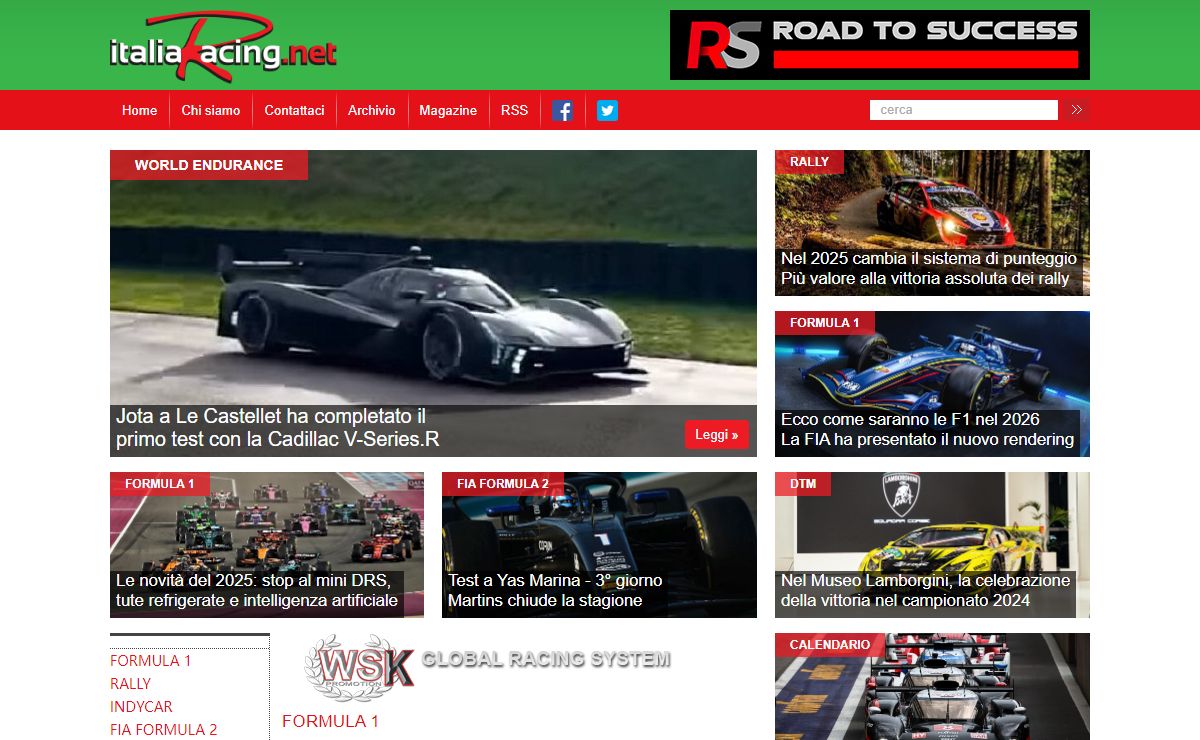1200x740 pixels.
Task: Click the FORMULA 1 heading under WSK banner
Action: 330,721
